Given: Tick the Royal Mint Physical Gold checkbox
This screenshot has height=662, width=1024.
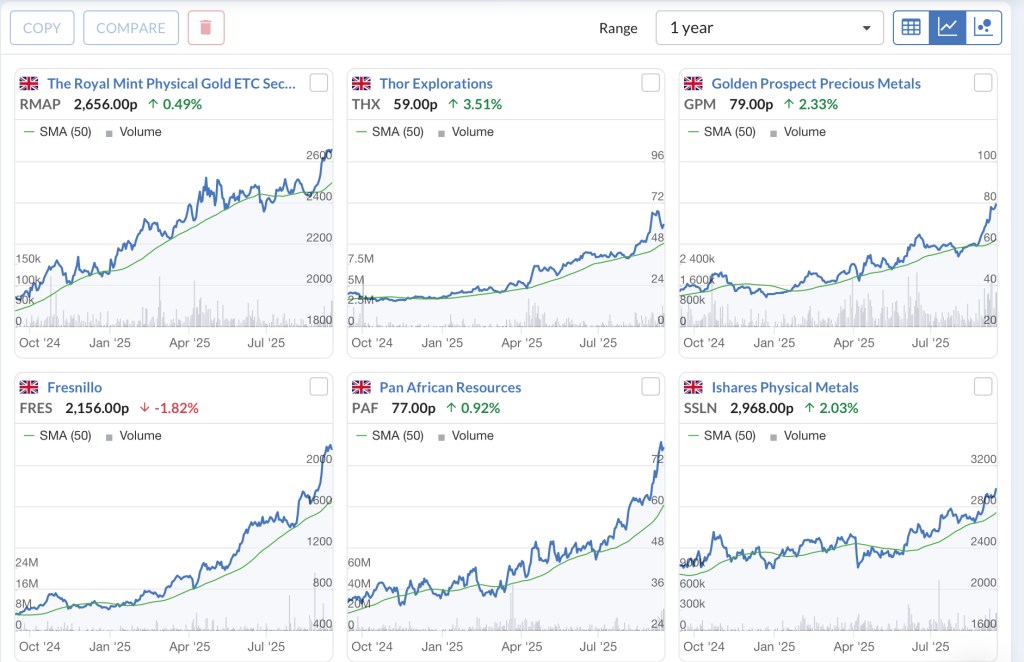Looking at the screenshot, I should (319, 83).
